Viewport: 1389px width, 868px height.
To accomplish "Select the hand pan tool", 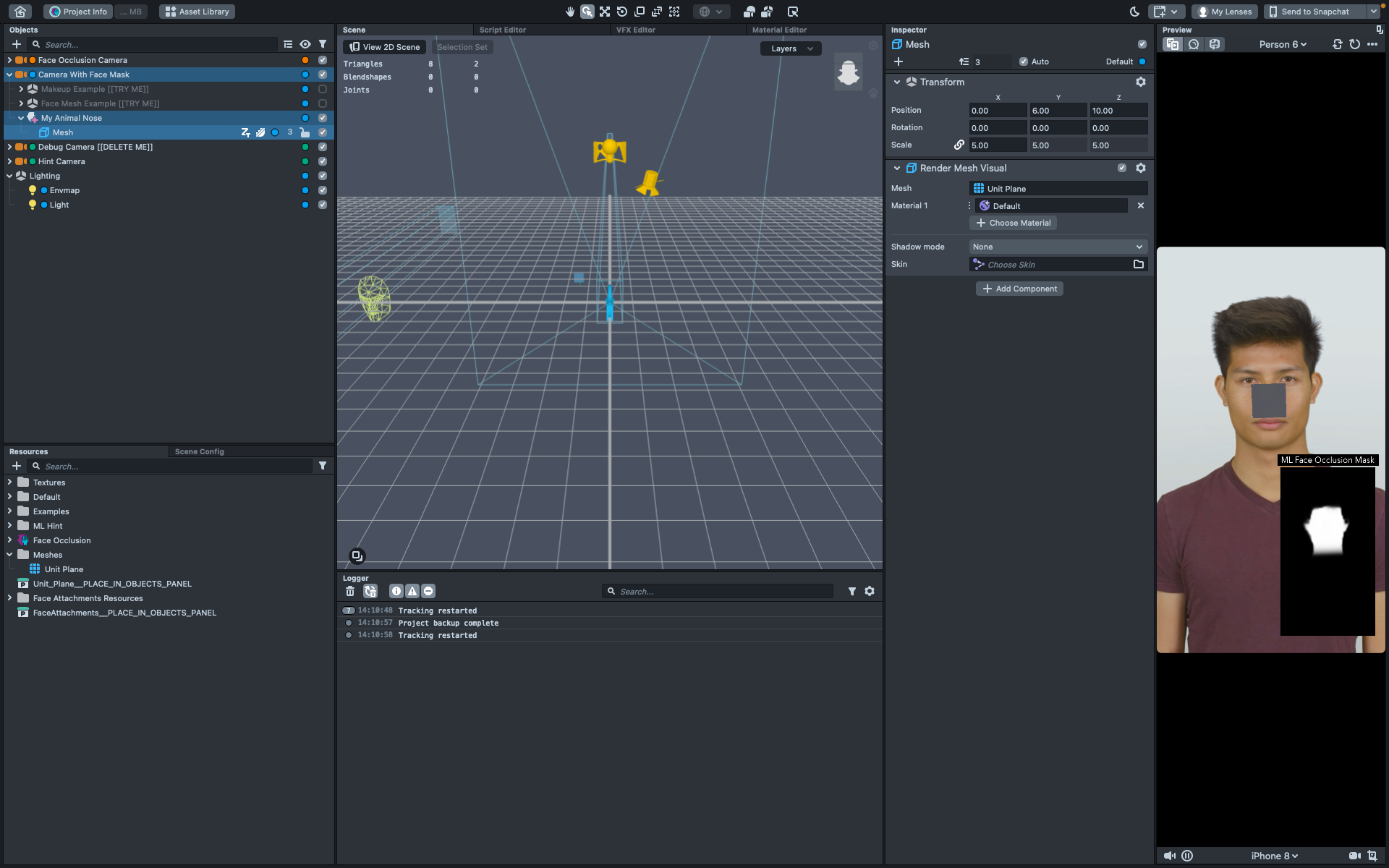I will (x=570, y=12).
